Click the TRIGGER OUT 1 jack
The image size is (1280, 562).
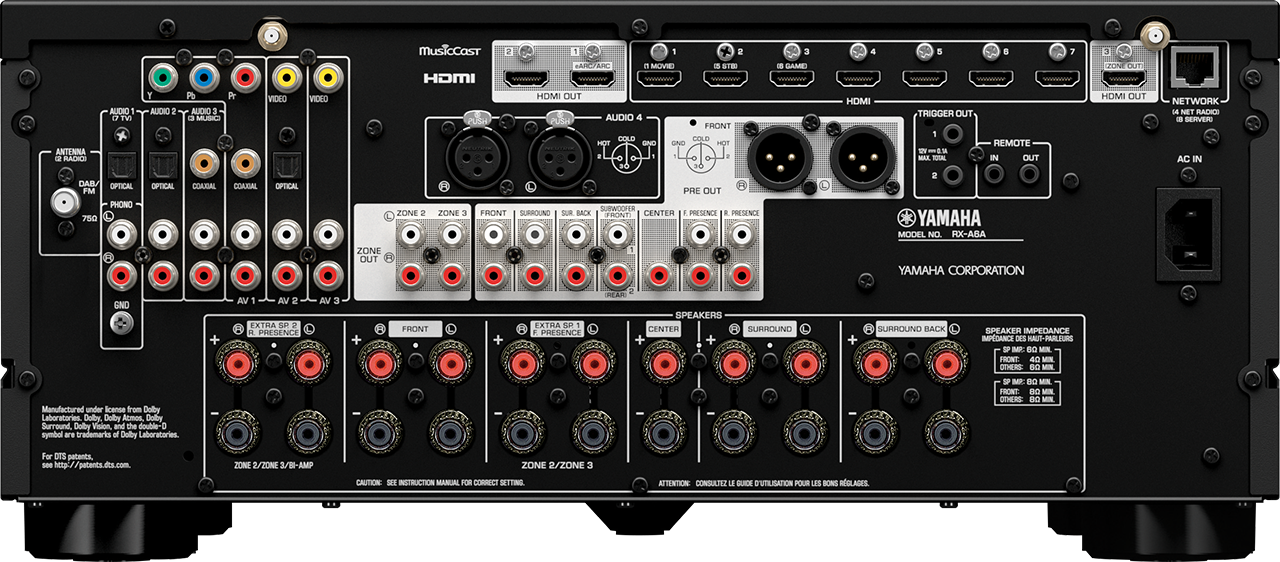coord(953,133)
